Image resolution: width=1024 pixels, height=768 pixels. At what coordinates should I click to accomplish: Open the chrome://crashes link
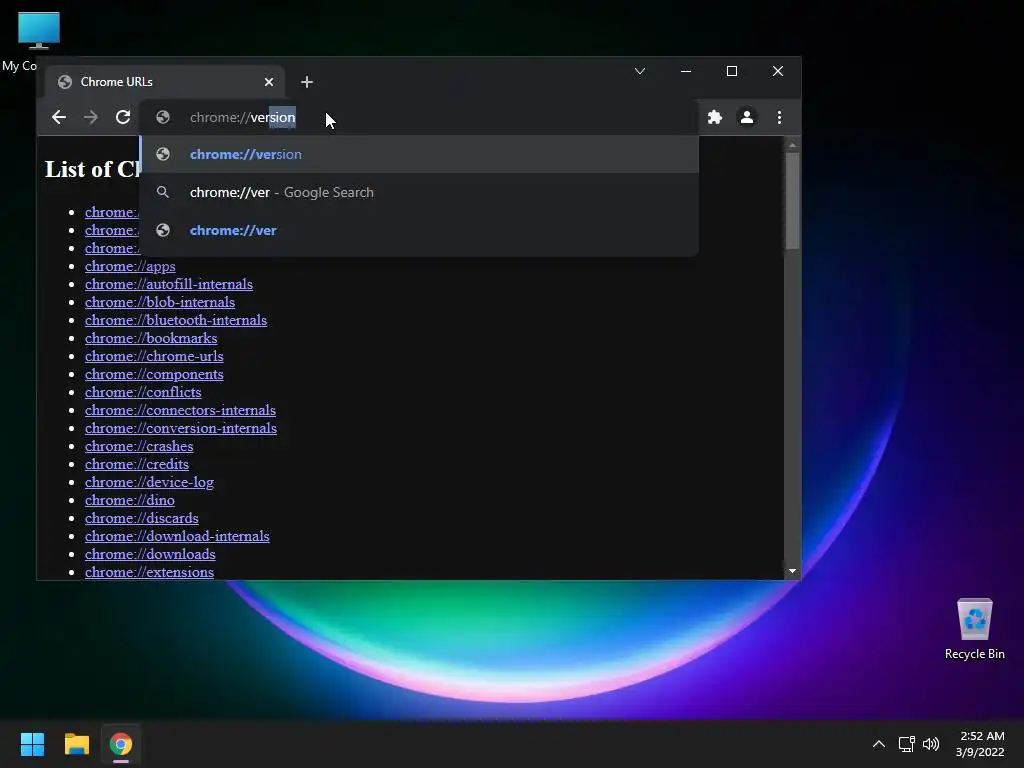(139, 446)
